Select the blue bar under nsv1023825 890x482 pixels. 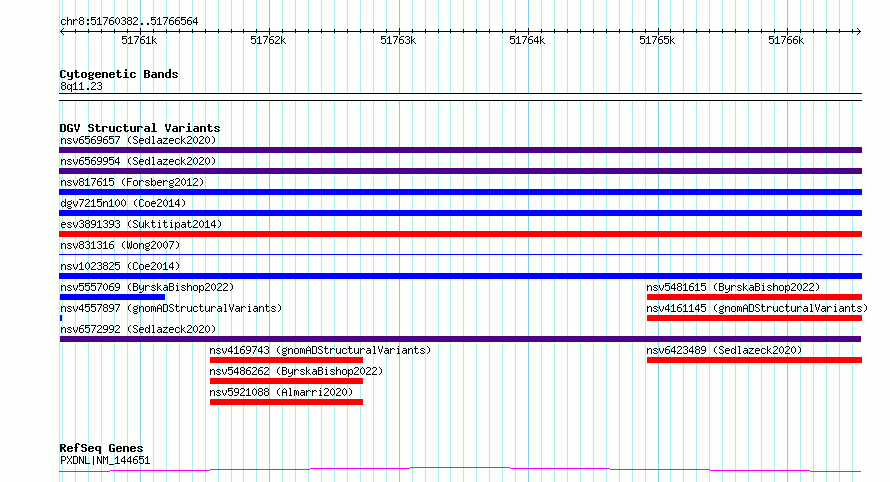pos(460,276)
